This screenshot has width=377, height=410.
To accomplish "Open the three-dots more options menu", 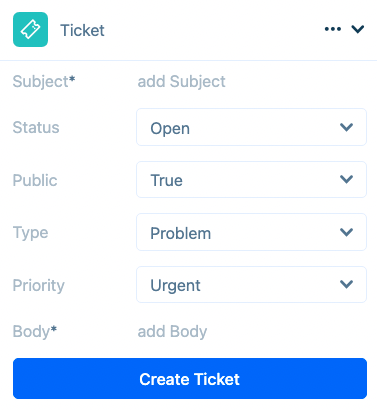I will (x=333, y=29).
